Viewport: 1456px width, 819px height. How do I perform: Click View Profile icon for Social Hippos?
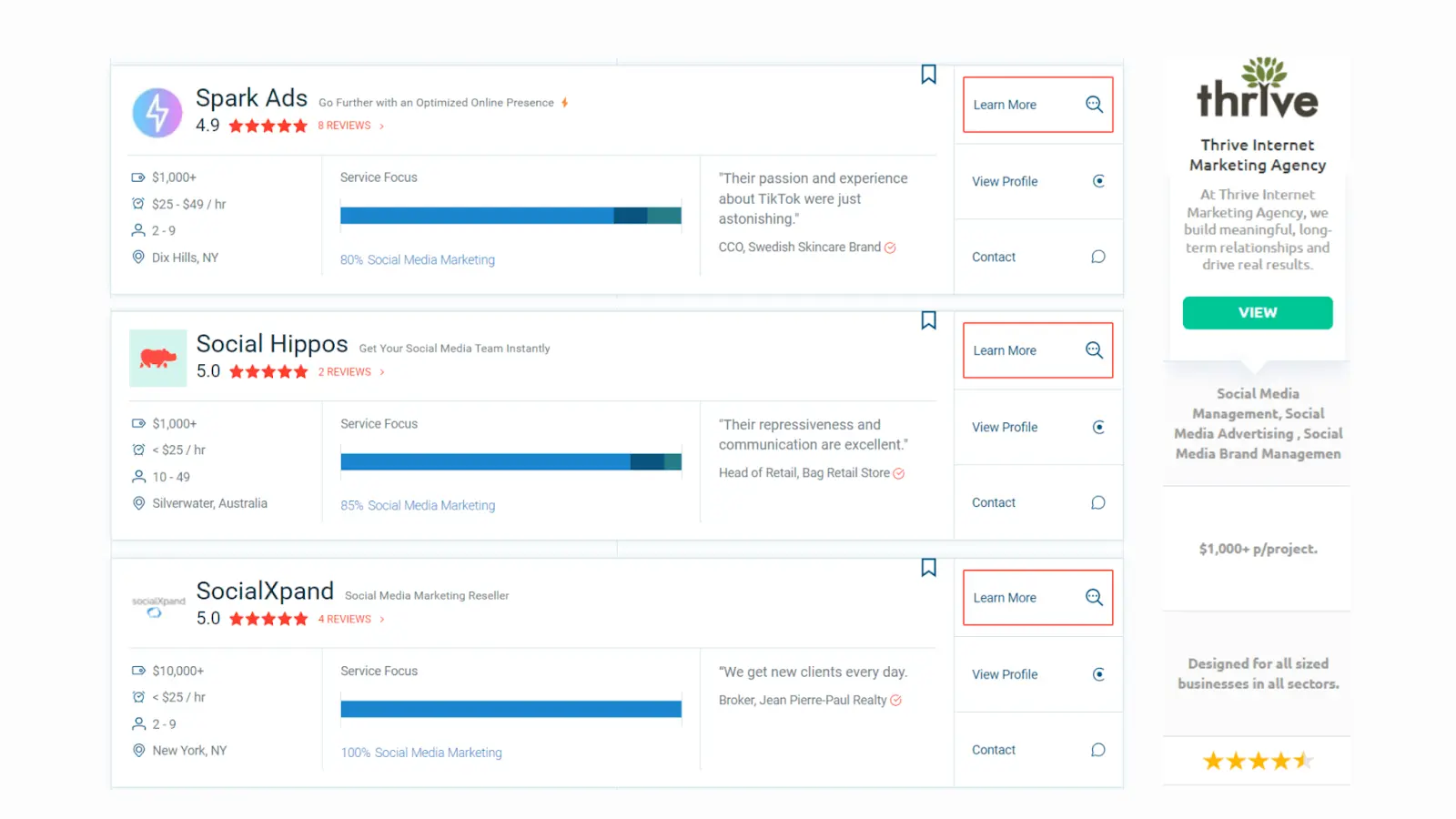click(1098, 428)
